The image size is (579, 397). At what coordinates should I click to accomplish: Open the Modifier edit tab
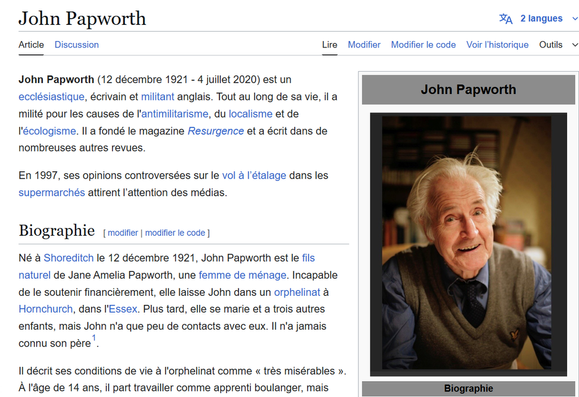tap(364, 45)
